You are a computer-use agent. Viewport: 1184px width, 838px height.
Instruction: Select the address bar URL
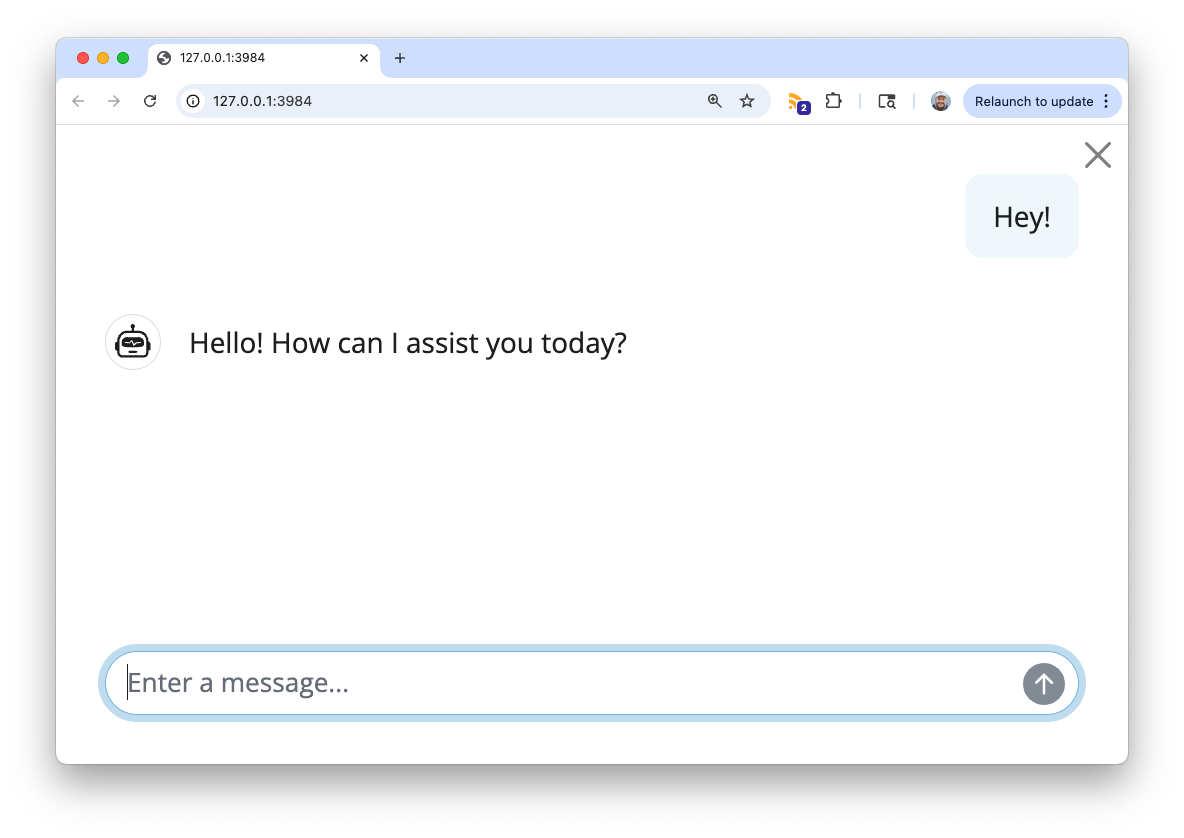[262, 101]
